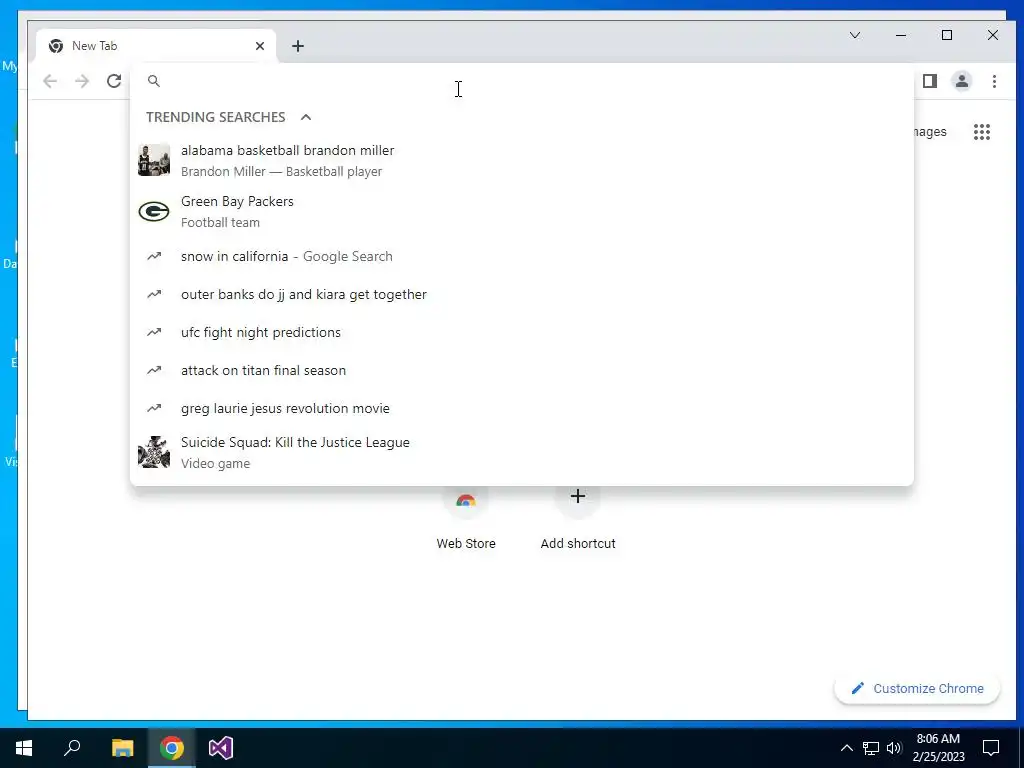Screen dimensions: 1024x768
Task: Click trending icon beside ufc fight night
Action: (154, 332)
